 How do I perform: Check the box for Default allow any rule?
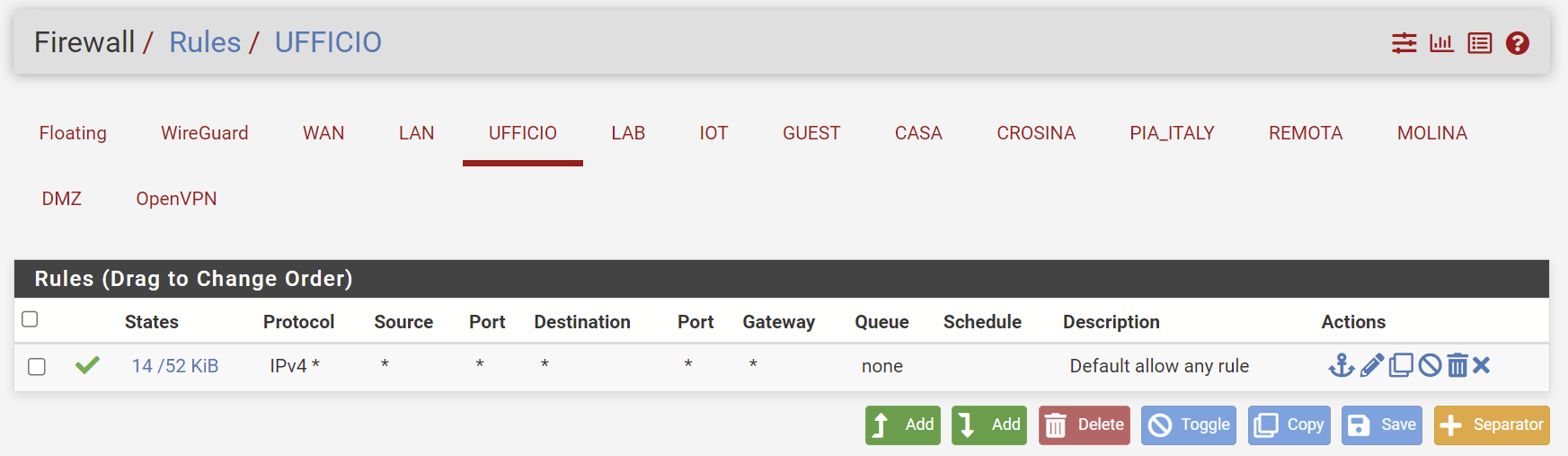click(37, 367)
